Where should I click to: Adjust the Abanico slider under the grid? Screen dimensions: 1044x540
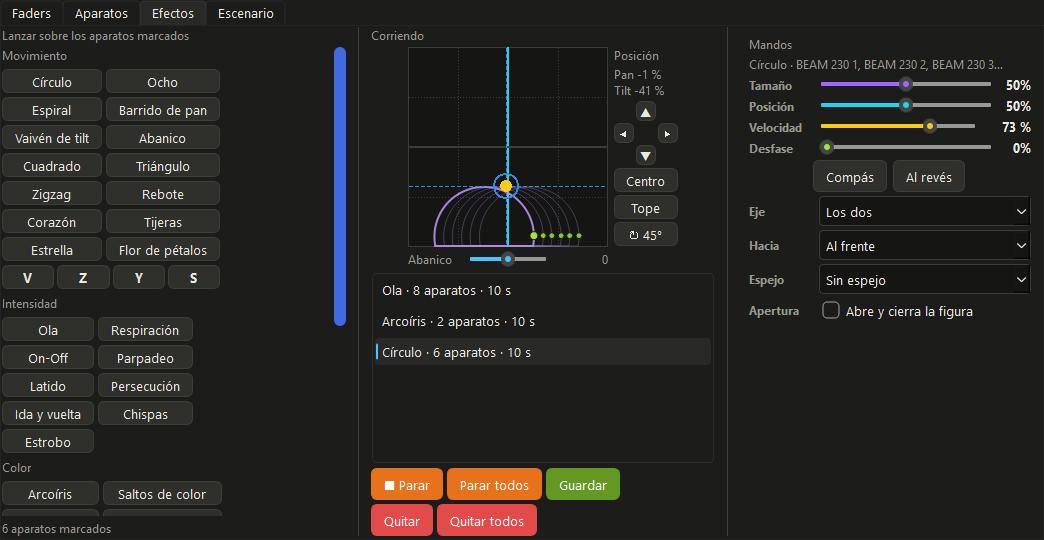(508, 259)
